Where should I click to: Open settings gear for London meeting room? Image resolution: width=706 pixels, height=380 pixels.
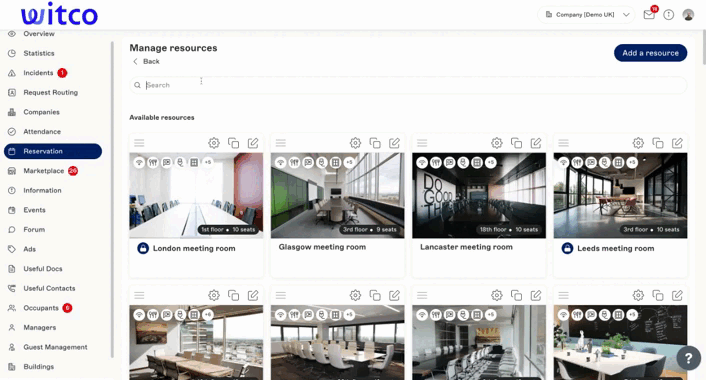214,143
